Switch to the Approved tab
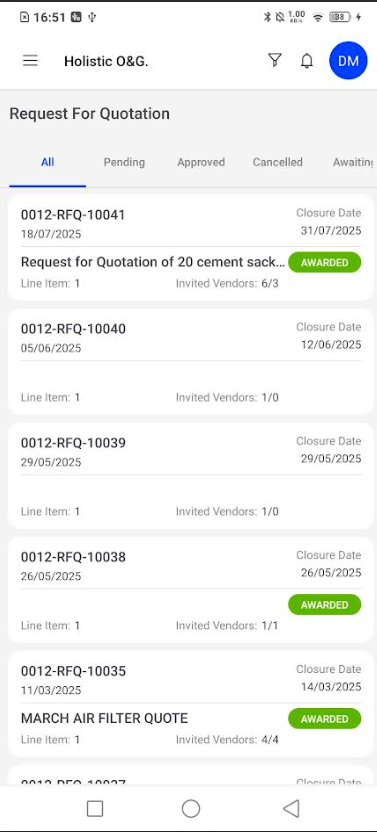 201,162
